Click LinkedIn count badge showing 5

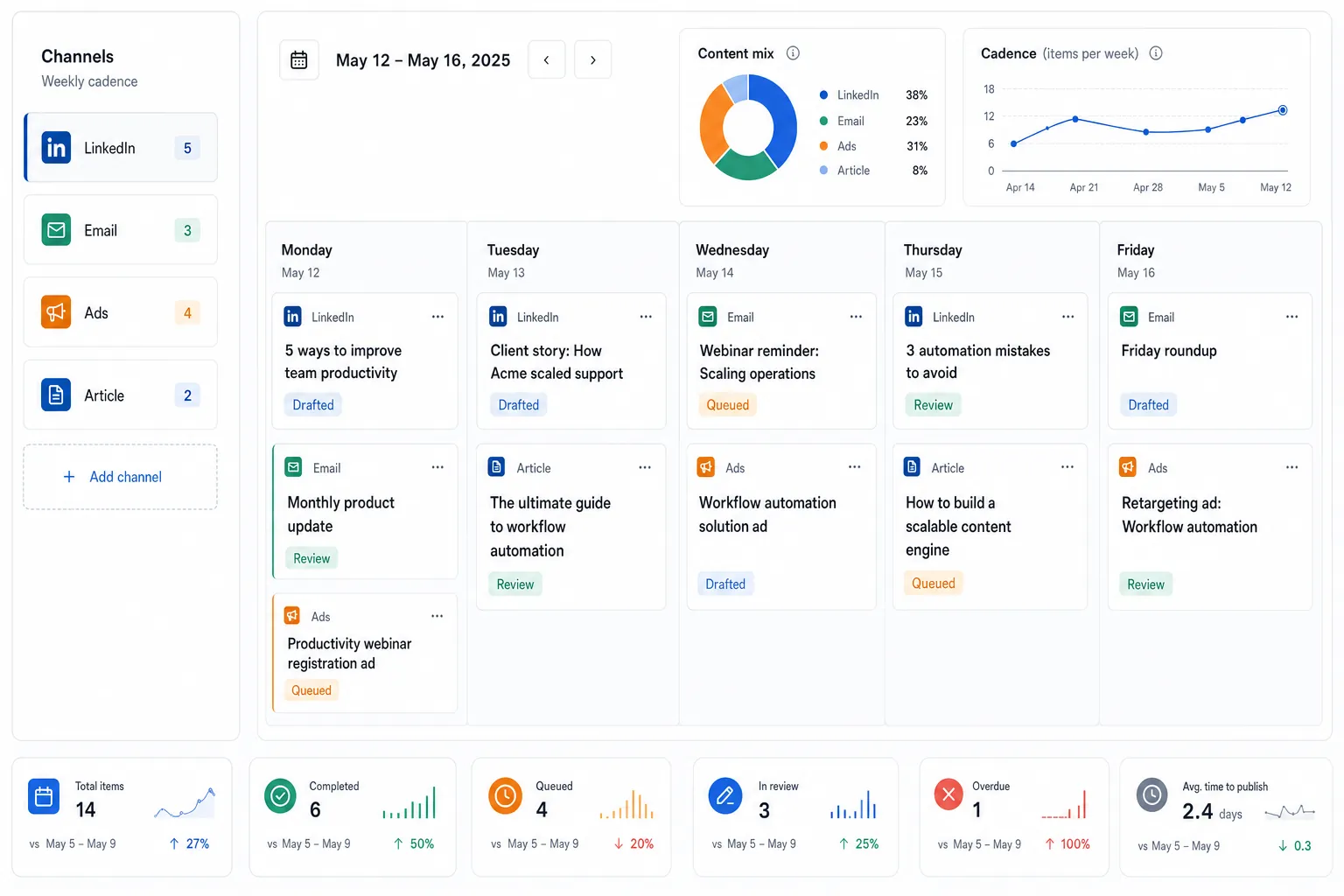coord(187,148)
